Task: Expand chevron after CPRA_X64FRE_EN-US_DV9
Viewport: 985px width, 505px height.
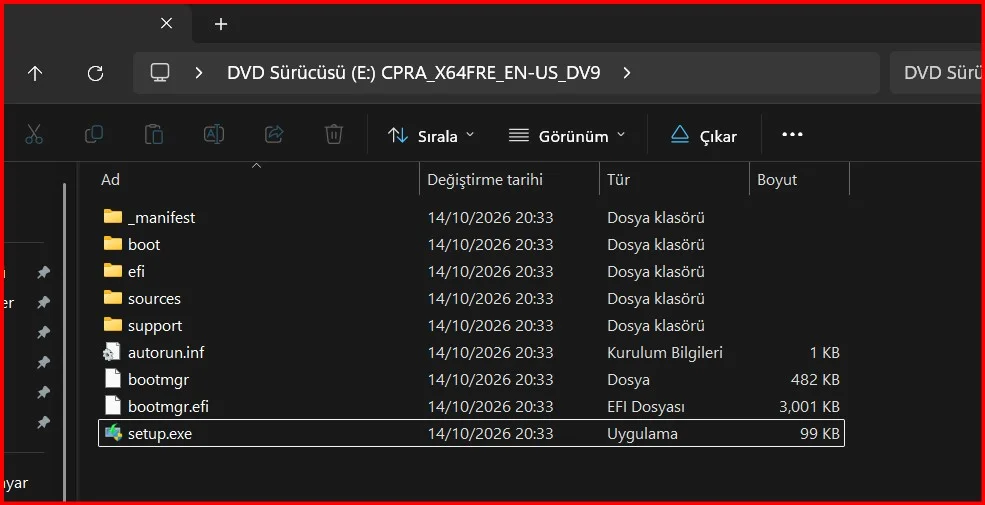Action: click(x=626, y=73)
